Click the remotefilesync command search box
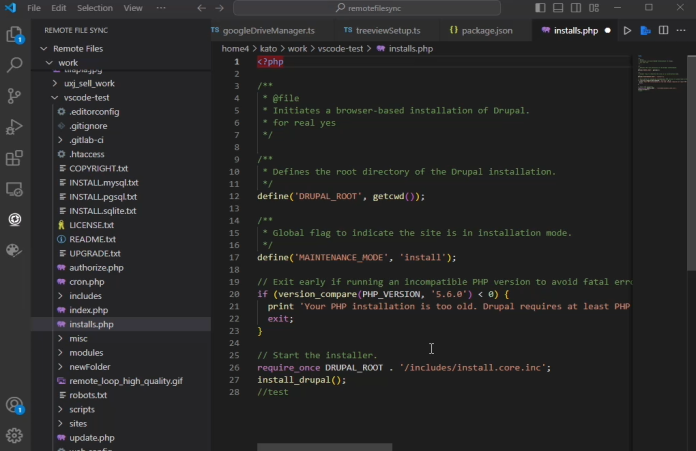The image size is (696, 451). [x=367, y=8]
